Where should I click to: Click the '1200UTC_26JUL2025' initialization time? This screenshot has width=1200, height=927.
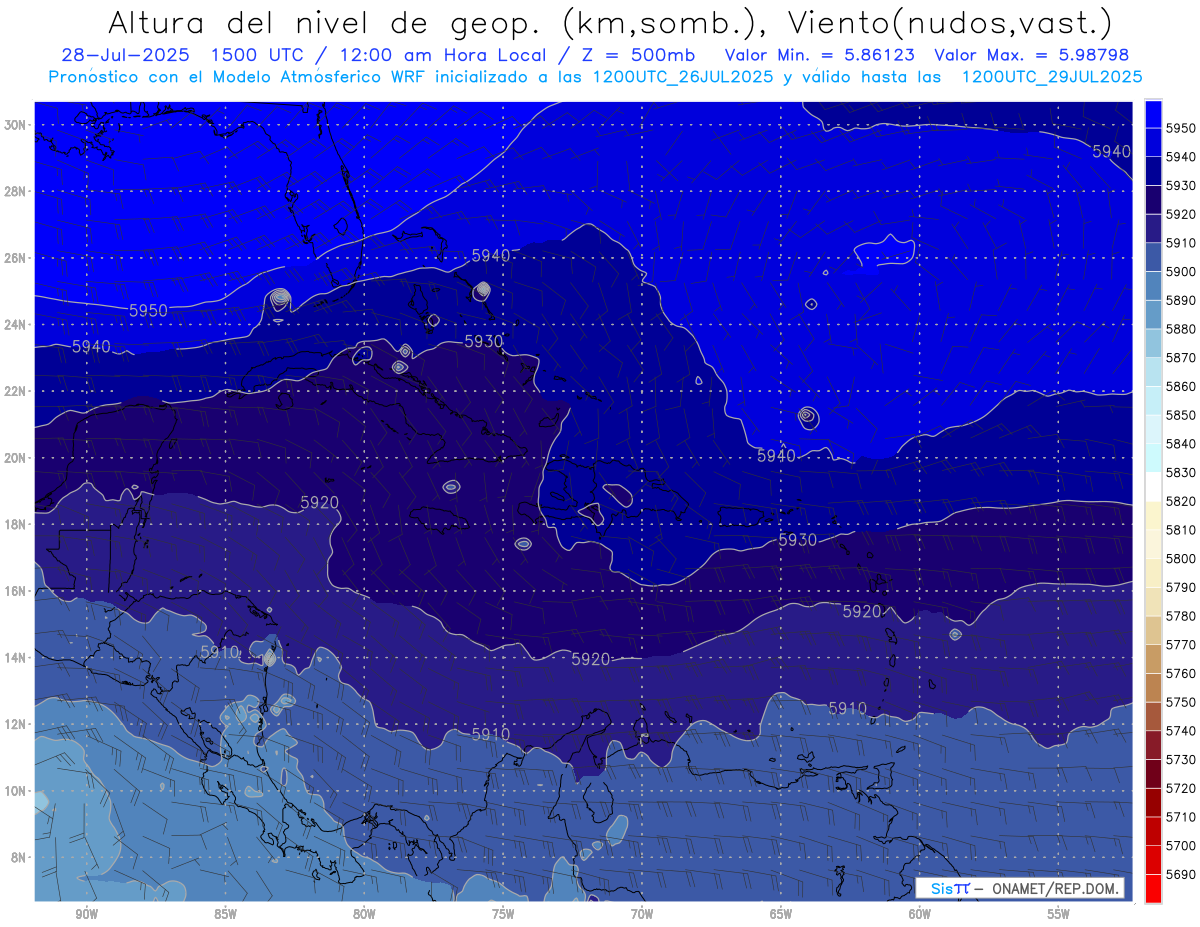[682, 76]
